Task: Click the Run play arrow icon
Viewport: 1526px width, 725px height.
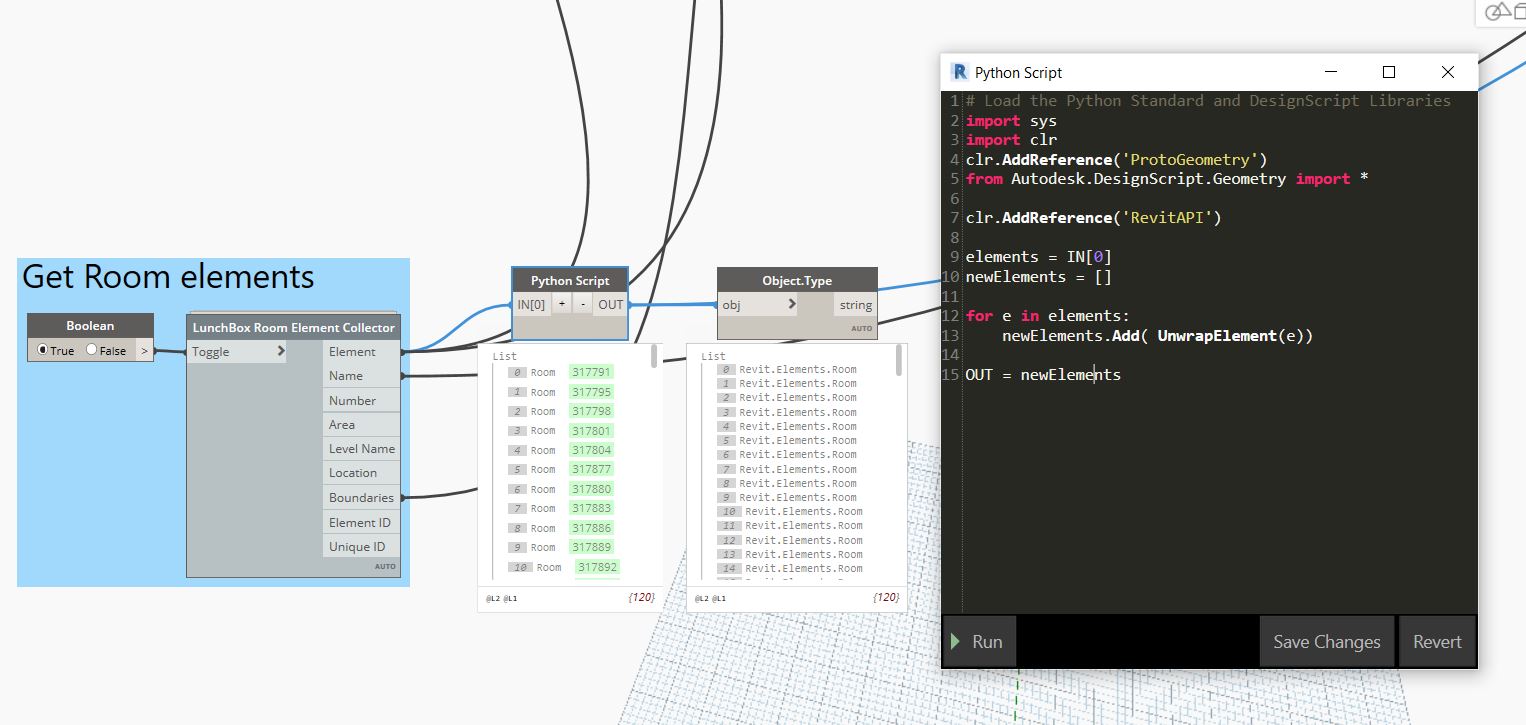Action: (x=956, y=642)
